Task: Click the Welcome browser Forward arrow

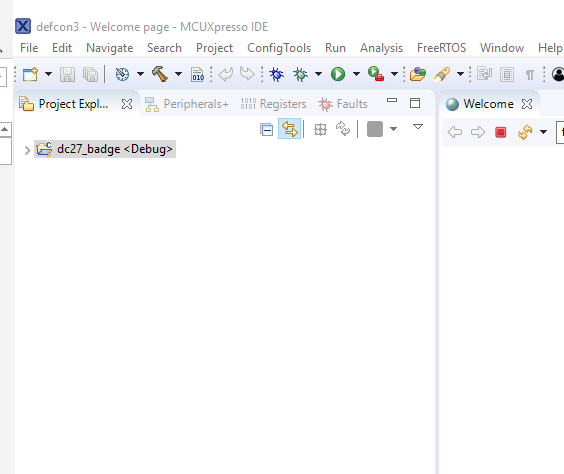Action: point(478,132)
